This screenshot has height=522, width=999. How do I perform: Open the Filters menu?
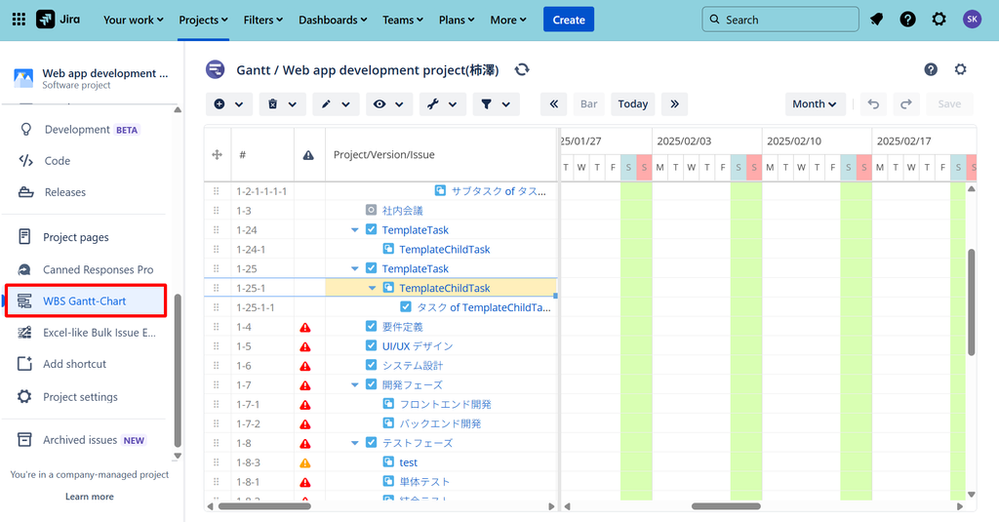point(263,20)
